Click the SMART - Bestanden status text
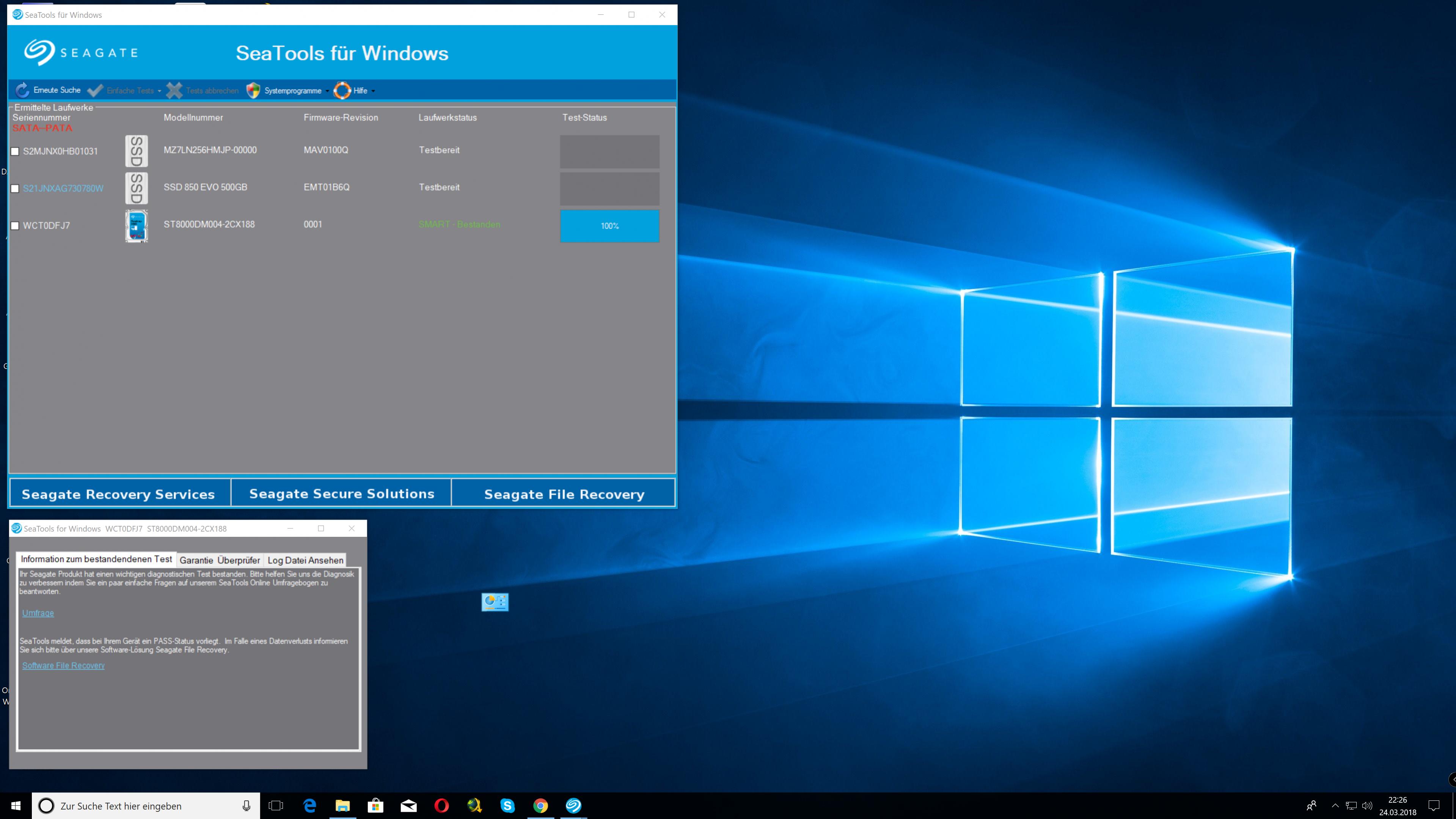1456x819 pixels. 460,225
